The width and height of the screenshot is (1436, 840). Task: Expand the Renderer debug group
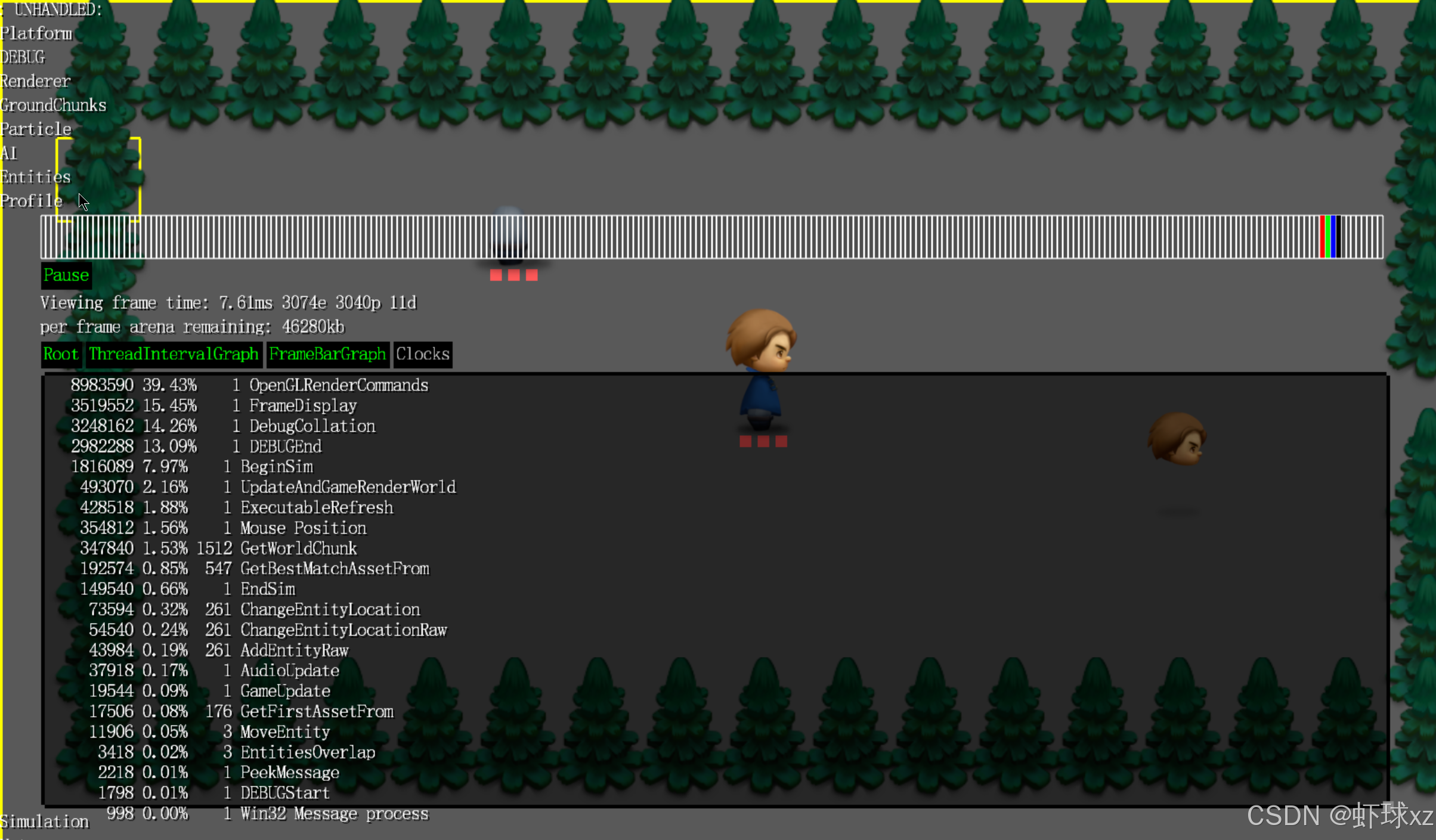pyautogui.click(x=35, y=81)
